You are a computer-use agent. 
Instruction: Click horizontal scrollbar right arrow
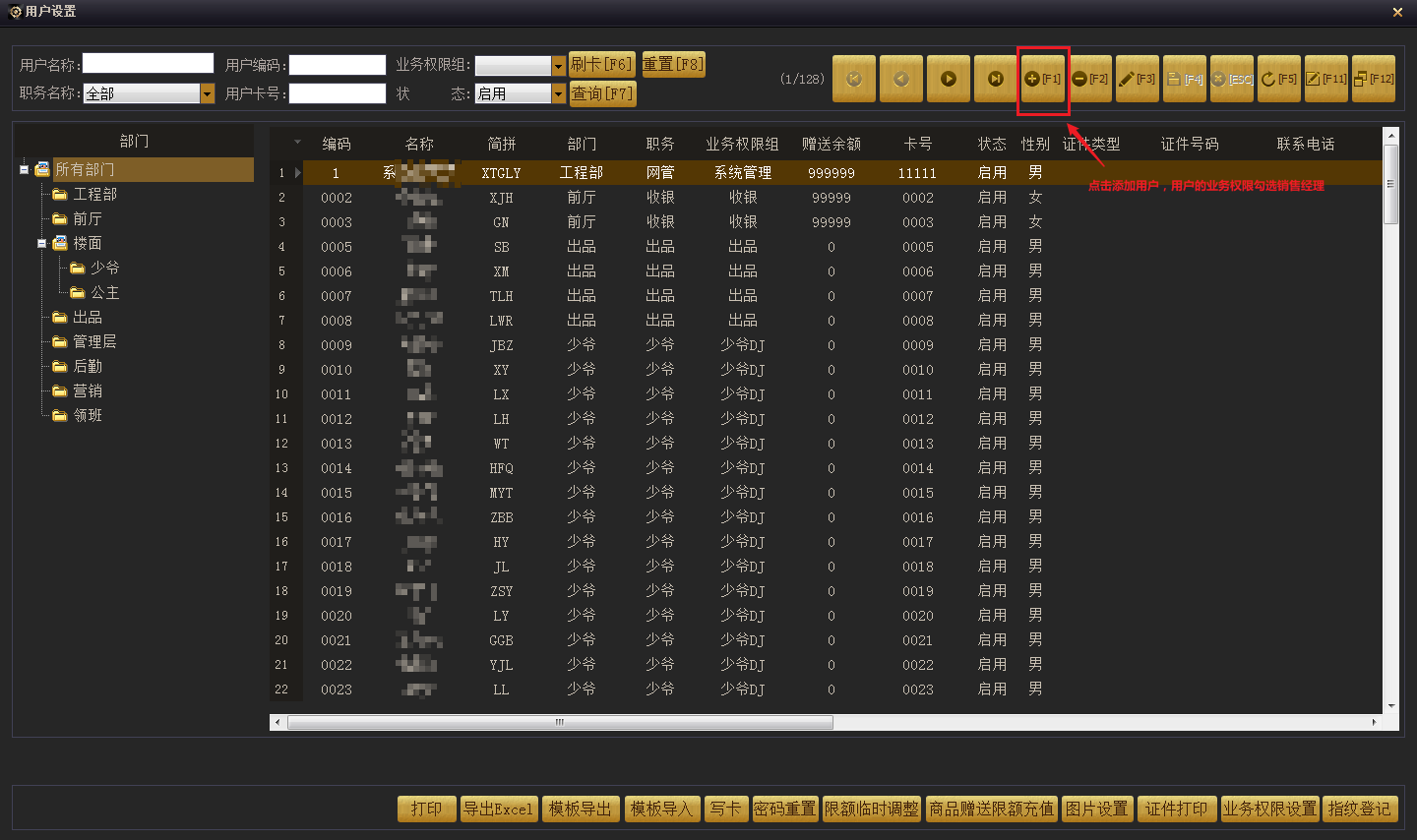1374,722
